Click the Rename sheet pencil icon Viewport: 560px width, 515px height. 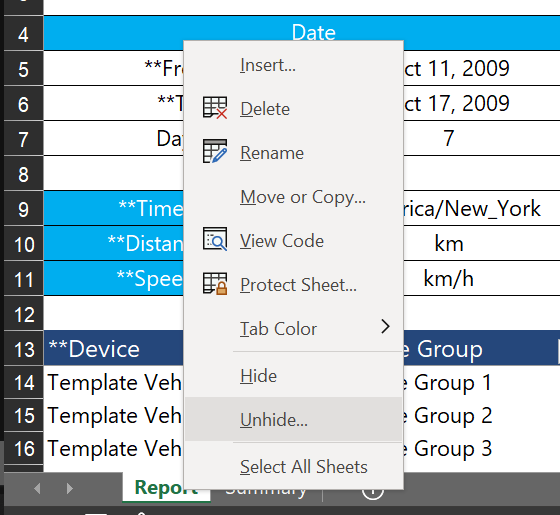point(215,151)
